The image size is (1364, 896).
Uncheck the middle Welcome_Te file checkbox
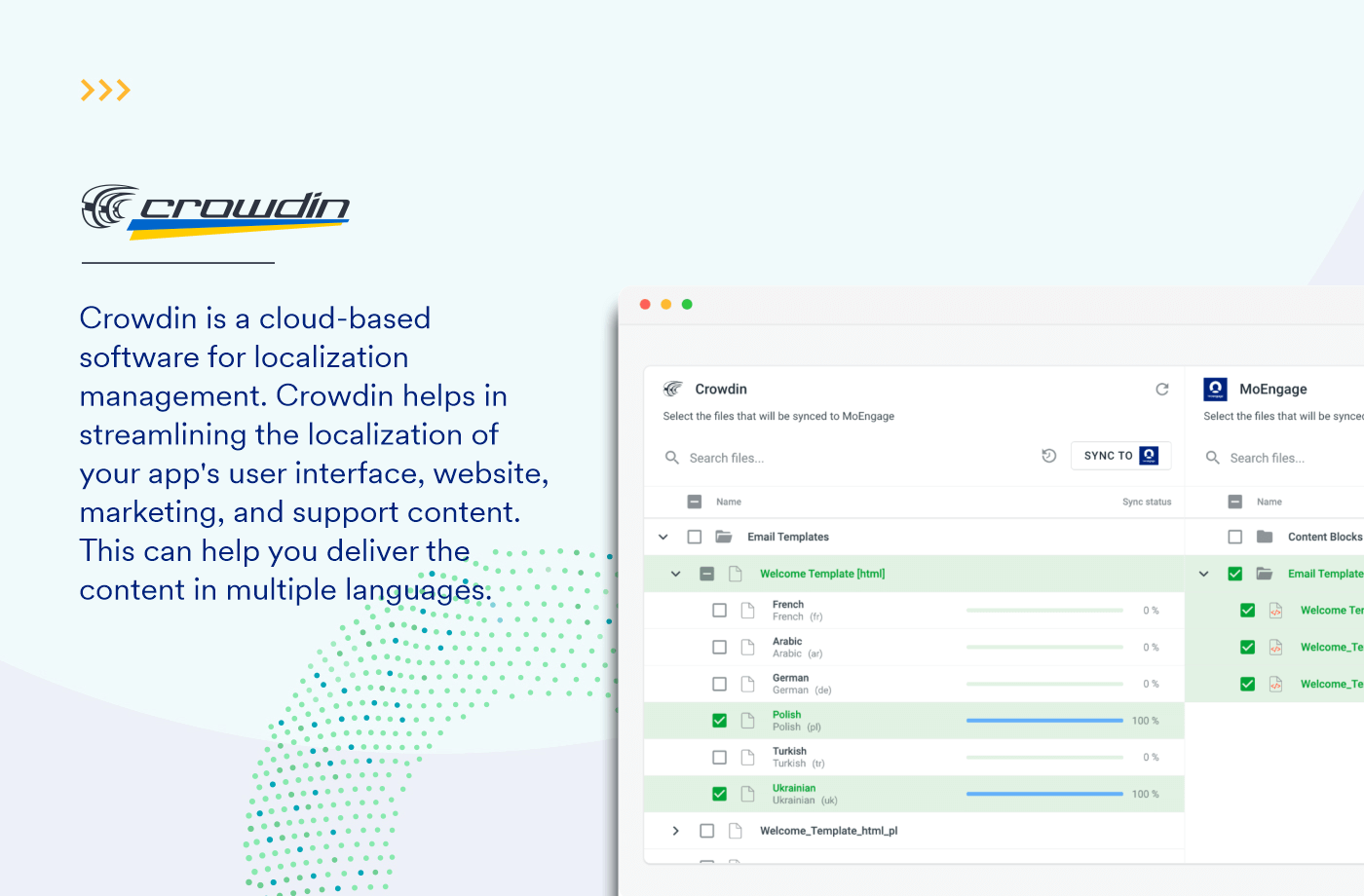[x=1247, y=647]
